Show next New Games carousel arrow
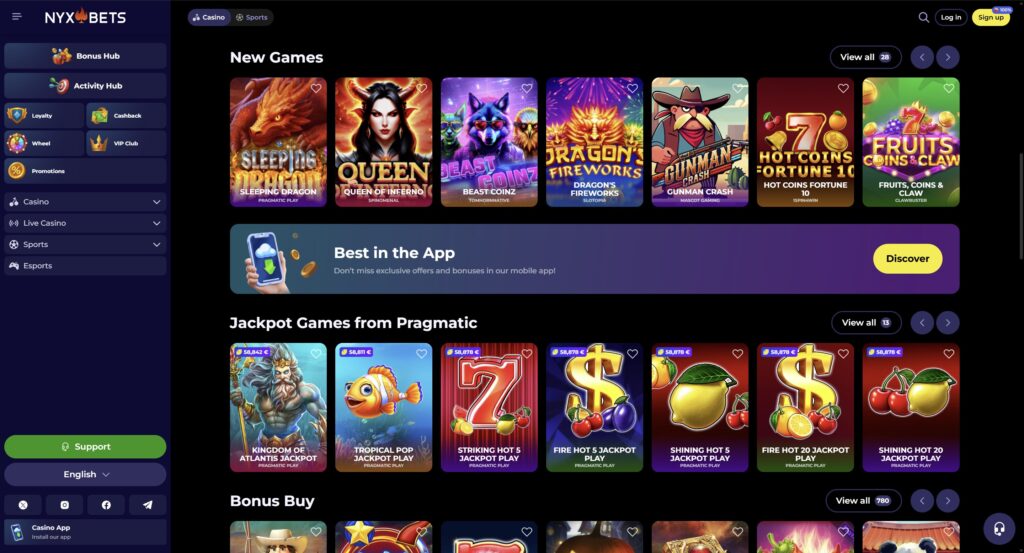 pyautogui.click(x=948, y=57)
